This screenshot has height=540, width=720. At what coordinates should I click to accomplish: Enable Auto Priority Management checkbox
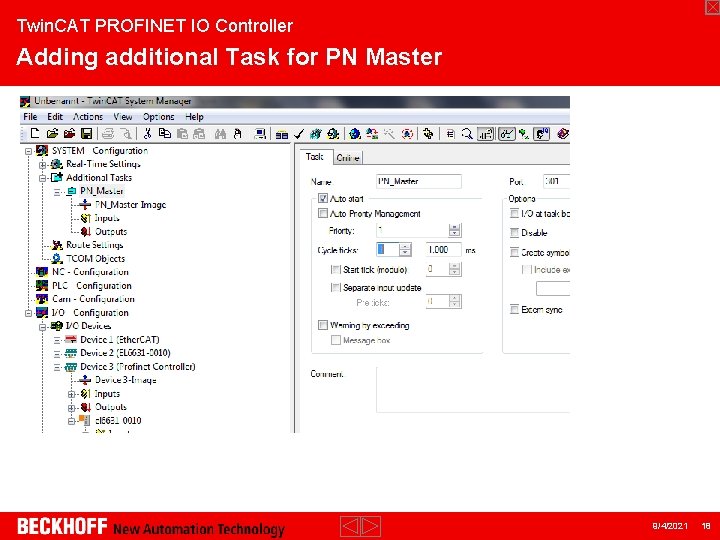pos(323,213)
